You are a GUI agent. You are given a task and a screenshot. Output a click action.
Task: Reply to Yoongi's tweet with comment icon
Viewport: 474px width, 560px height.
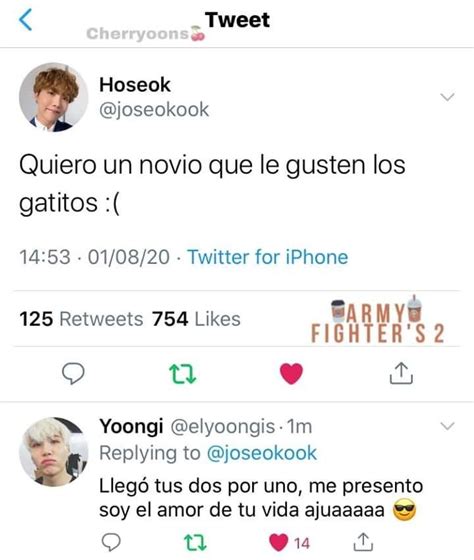pos(111,542)
